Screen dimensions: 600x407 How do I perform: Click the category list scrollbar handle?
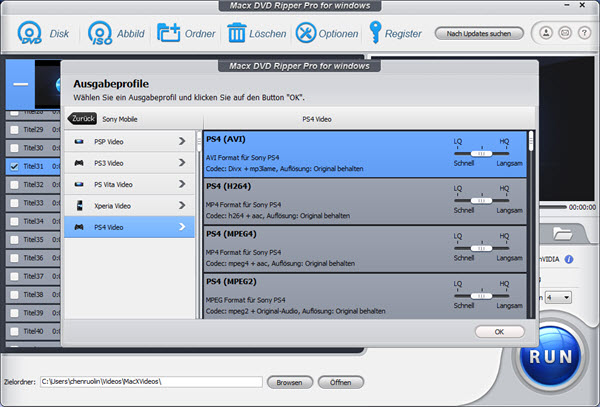click(199, 142)
